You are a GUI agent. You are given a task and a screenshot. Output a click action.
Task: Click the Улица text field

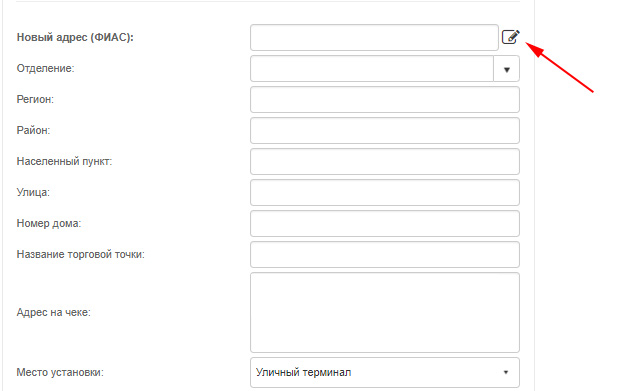pyautogui.click(x=385, y=193)
